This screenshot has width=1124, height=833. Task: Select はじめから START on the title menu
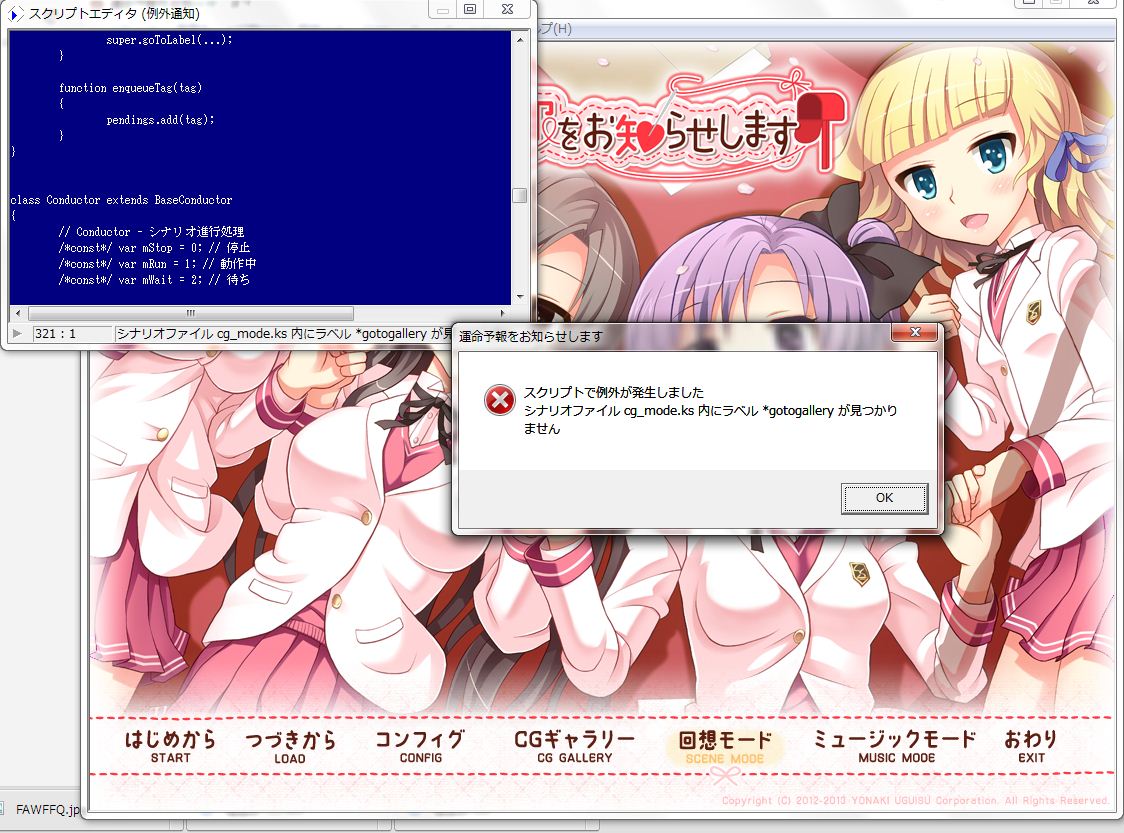pos(171,746)
